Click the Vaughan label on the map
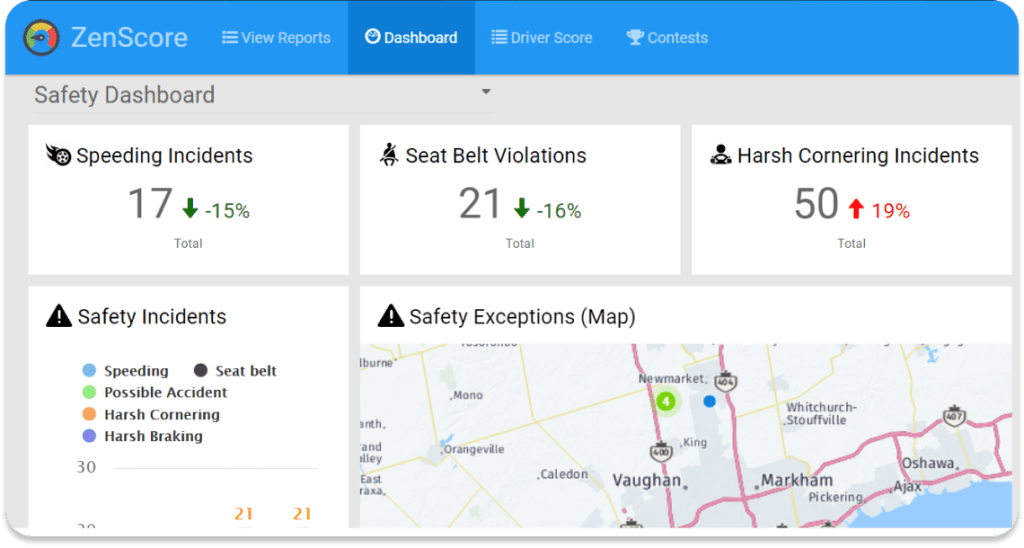This screenshot has width=1024, height=548. [647, 481]
